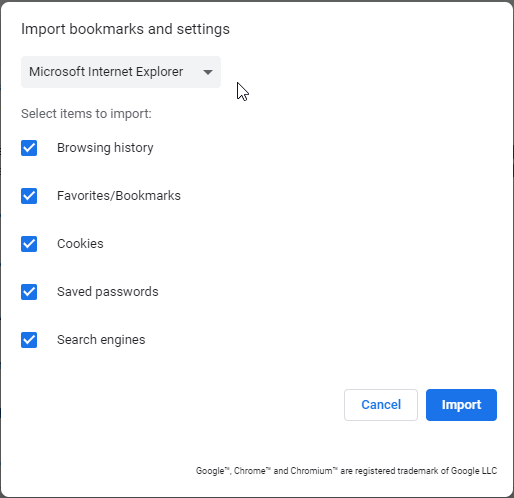Click the Select items to import heading
Image resolution: width=514 pixels, height=498 pixels.
click(86, 114)
